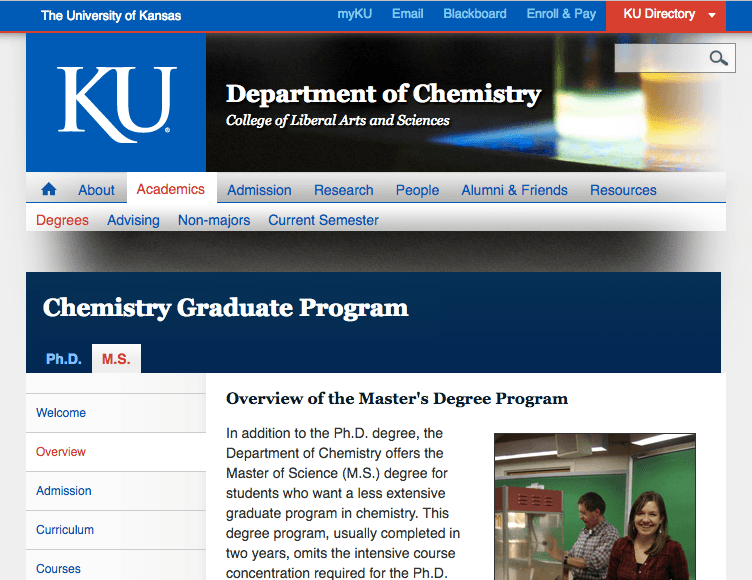Click the search magnifier icon

[718, 59]
